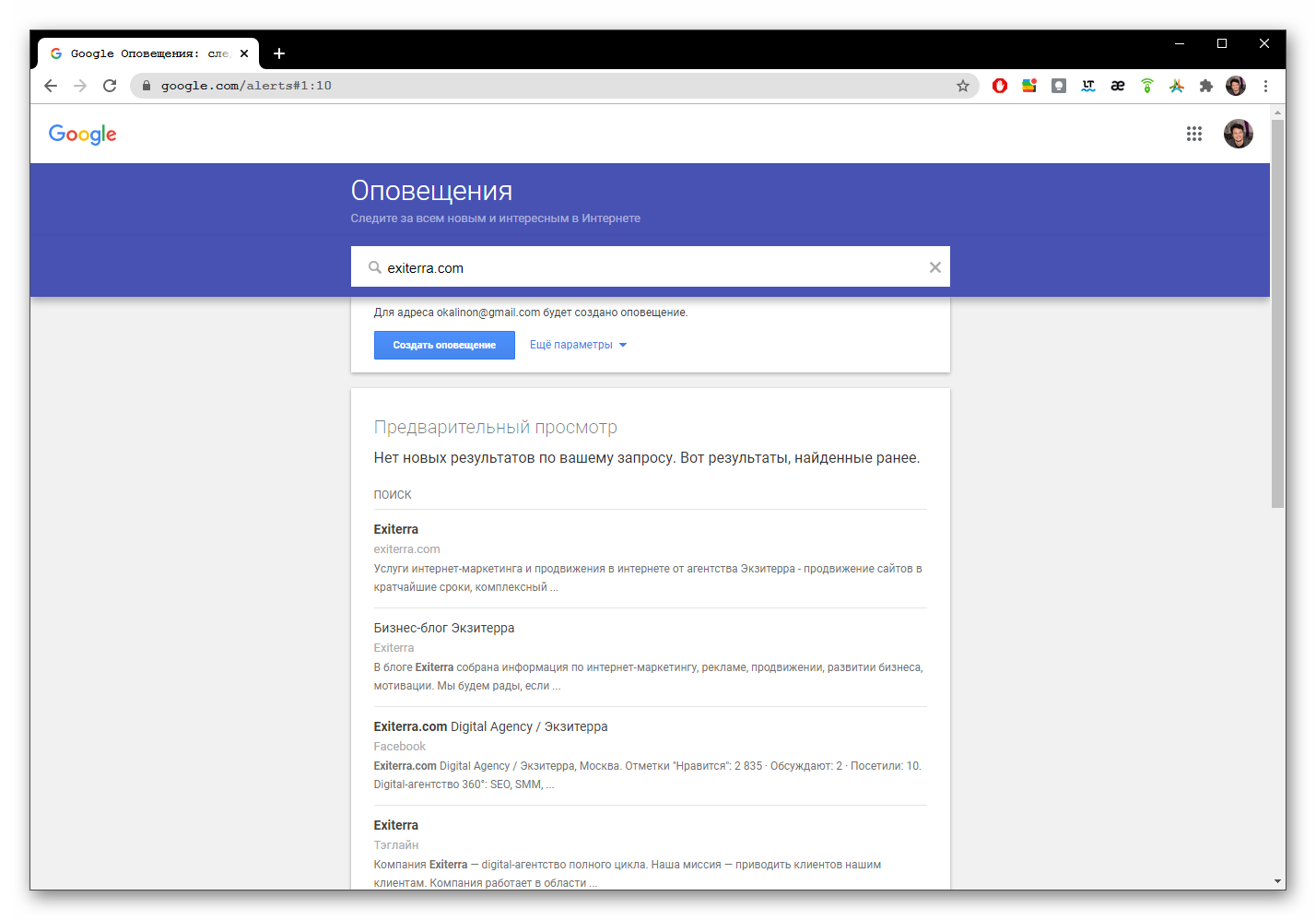The width and height of the screenshot is (1316, 920).
Task: Click the page vertical scrollbar thumb
Action: pos(1277,313)
